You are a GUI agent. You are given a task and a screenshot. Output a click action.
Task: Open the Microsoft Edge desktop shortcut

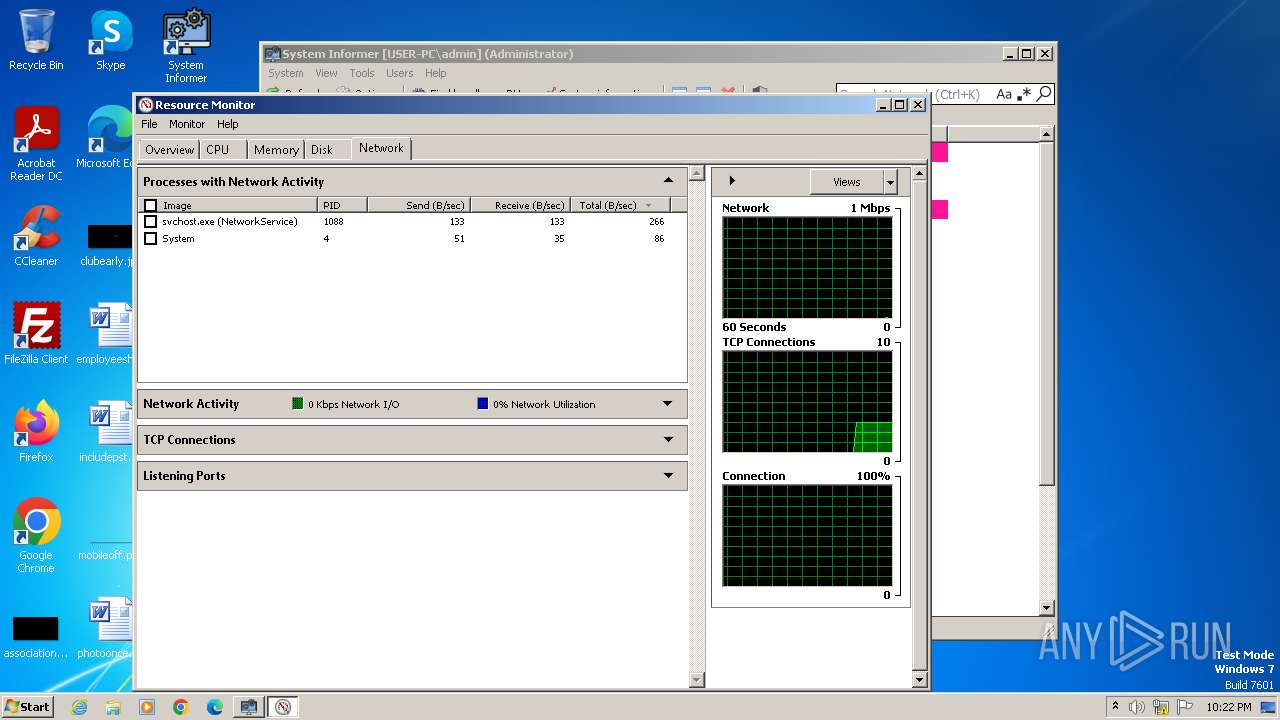(x=108, y=138)
